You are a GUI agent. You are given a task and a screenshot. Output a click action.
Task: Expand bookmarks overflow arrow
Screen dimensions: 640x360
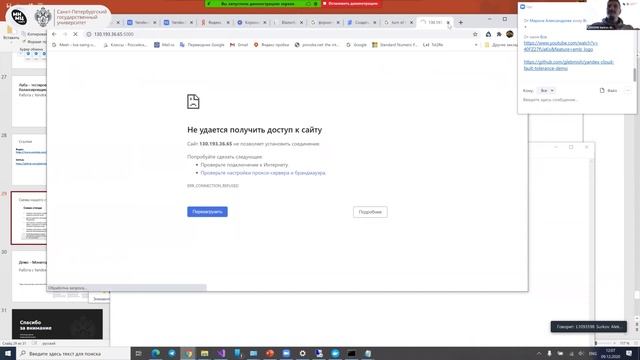[x=476, y=45]
